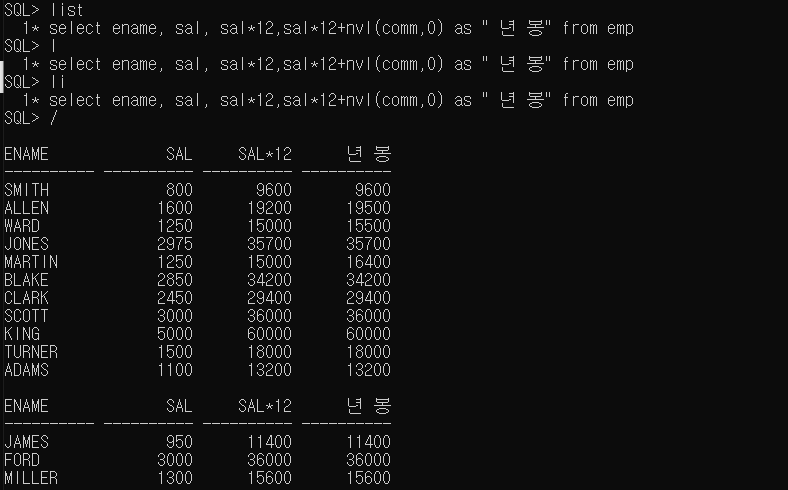Select BLAKE's salary 2850
This screenshot has height=490, width=788.
coord(175,280)
